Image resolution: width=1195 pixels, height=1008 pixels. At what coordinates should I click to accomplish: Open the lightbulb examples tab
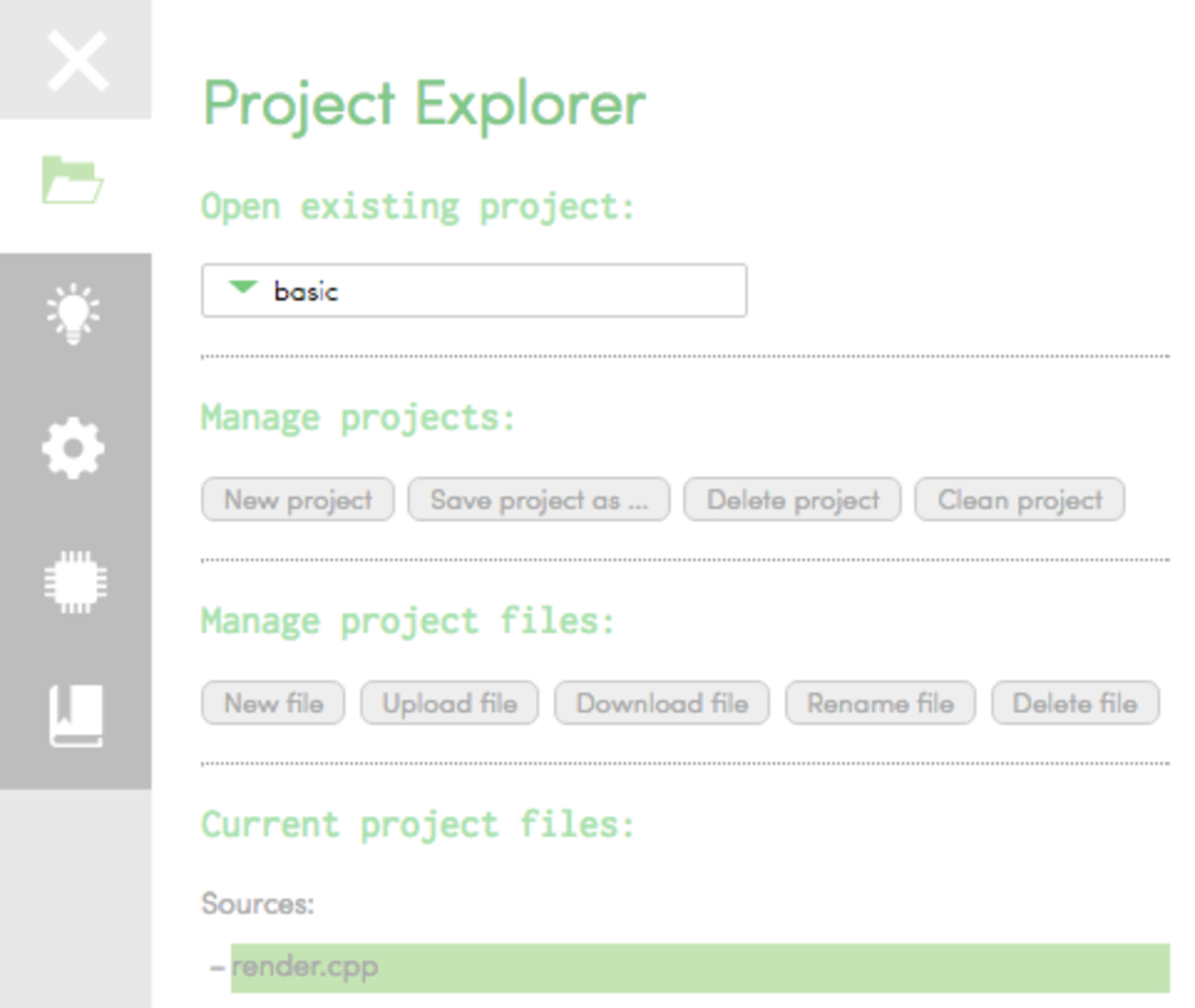click(74, 314)
